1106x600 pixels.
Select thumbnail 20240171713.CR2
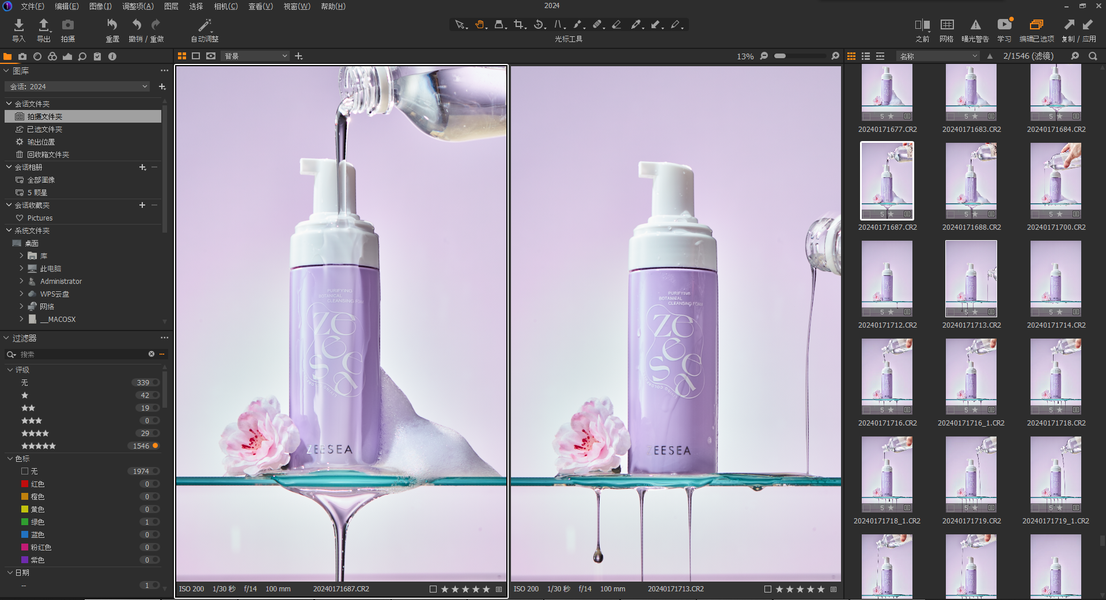pos(971,279)
